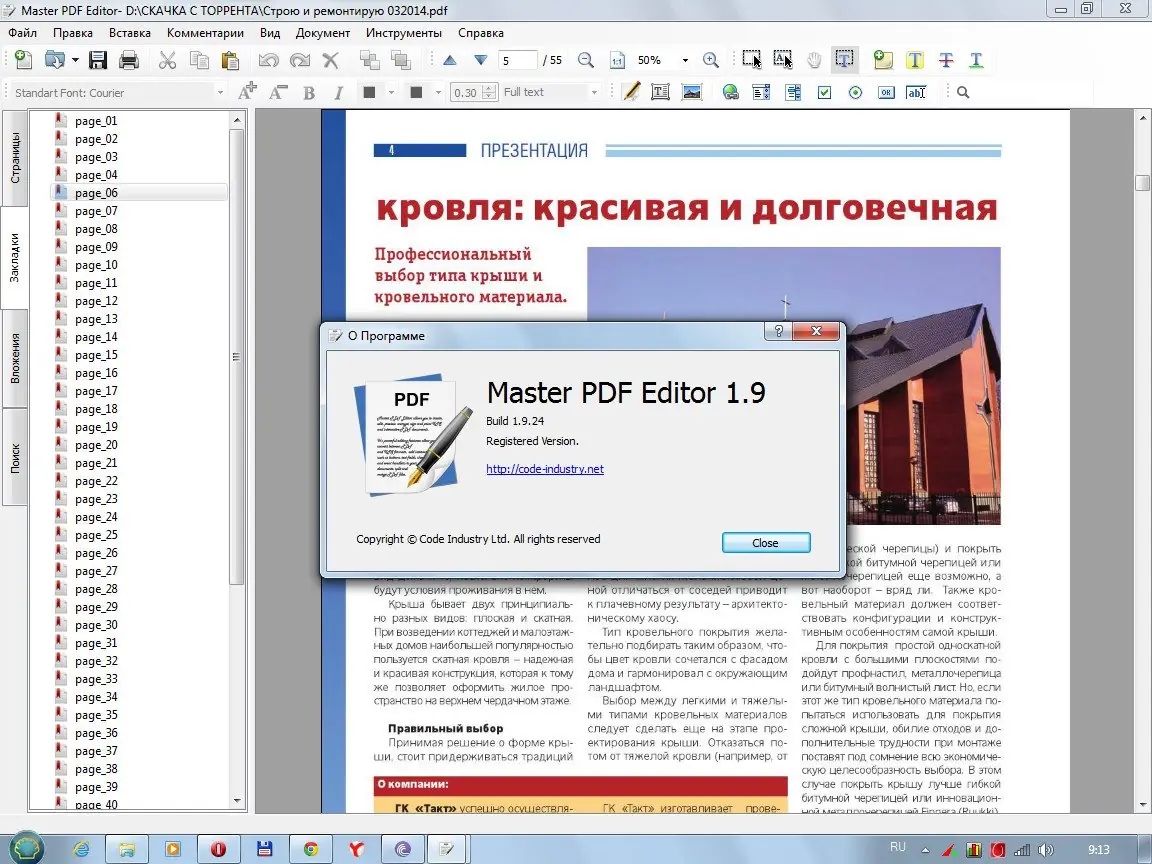Screen dimensions: 1152x864
Task: Open the Правка menu
Action: pyautogui.click(x=73, y=32)
